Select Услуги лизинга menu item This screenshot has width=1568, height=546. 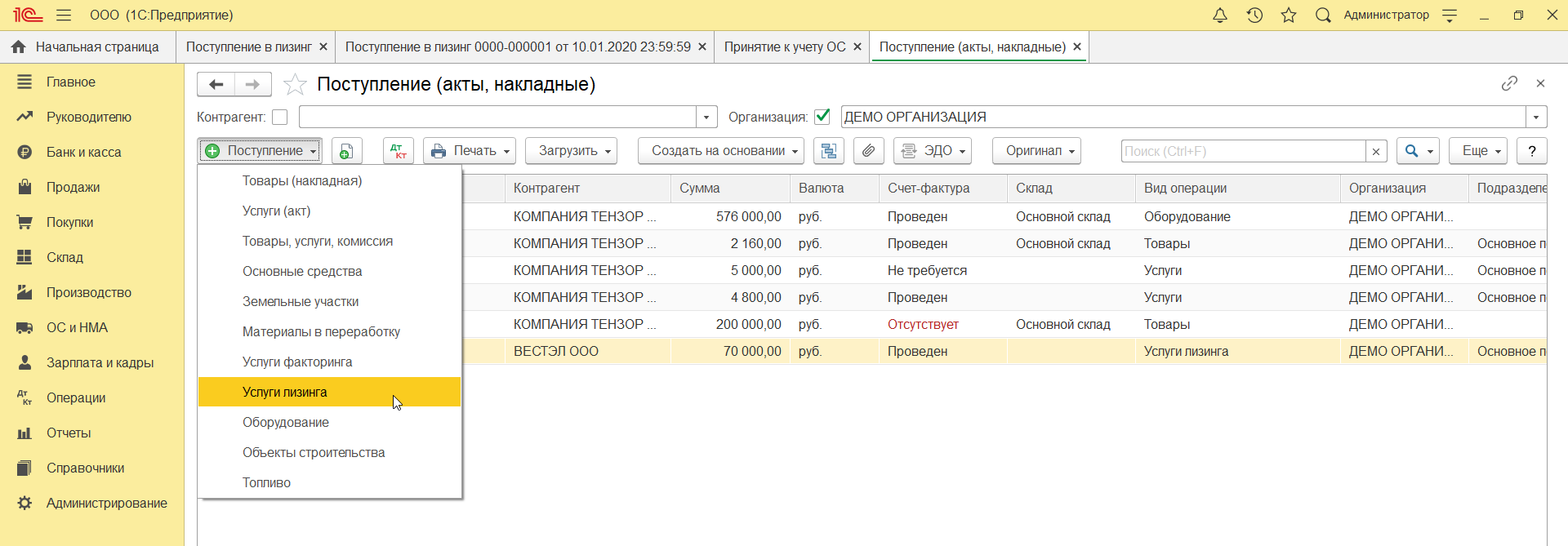point(285,392)
